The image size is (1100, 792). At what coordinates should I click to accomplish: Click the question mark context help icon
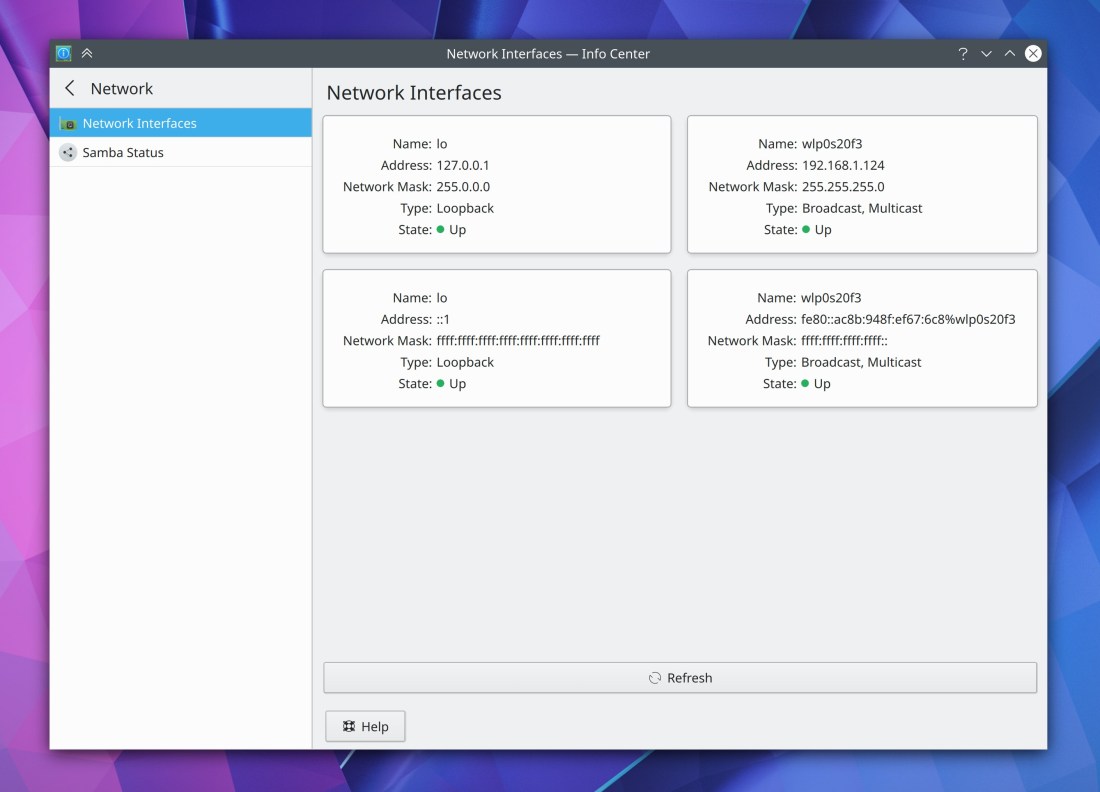(962, 54)
